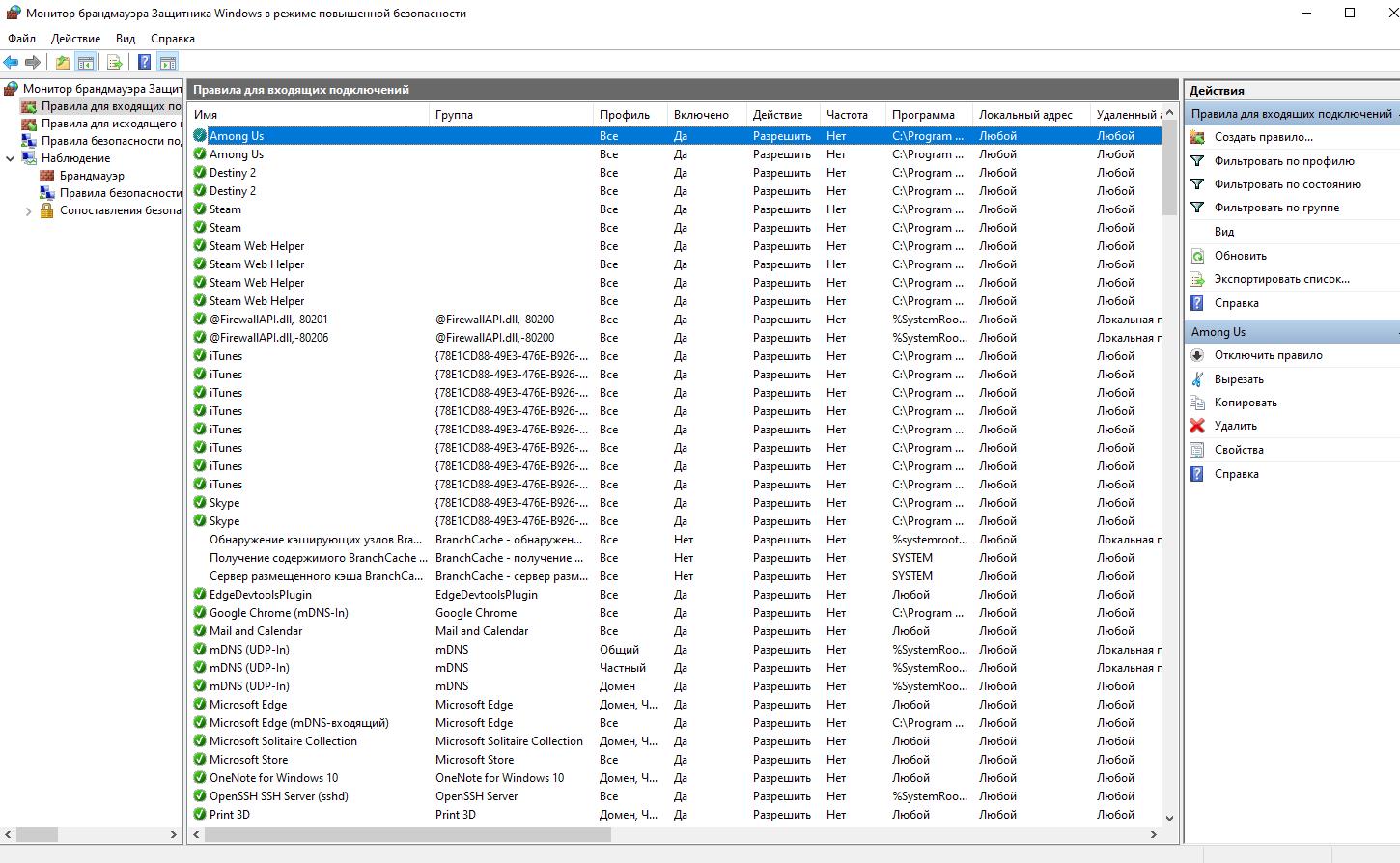Click the Обновить refresh icon in Actions
The width and height of the screenshot is (1400, 863).
pyautogui.click(x=1197, y=256)
